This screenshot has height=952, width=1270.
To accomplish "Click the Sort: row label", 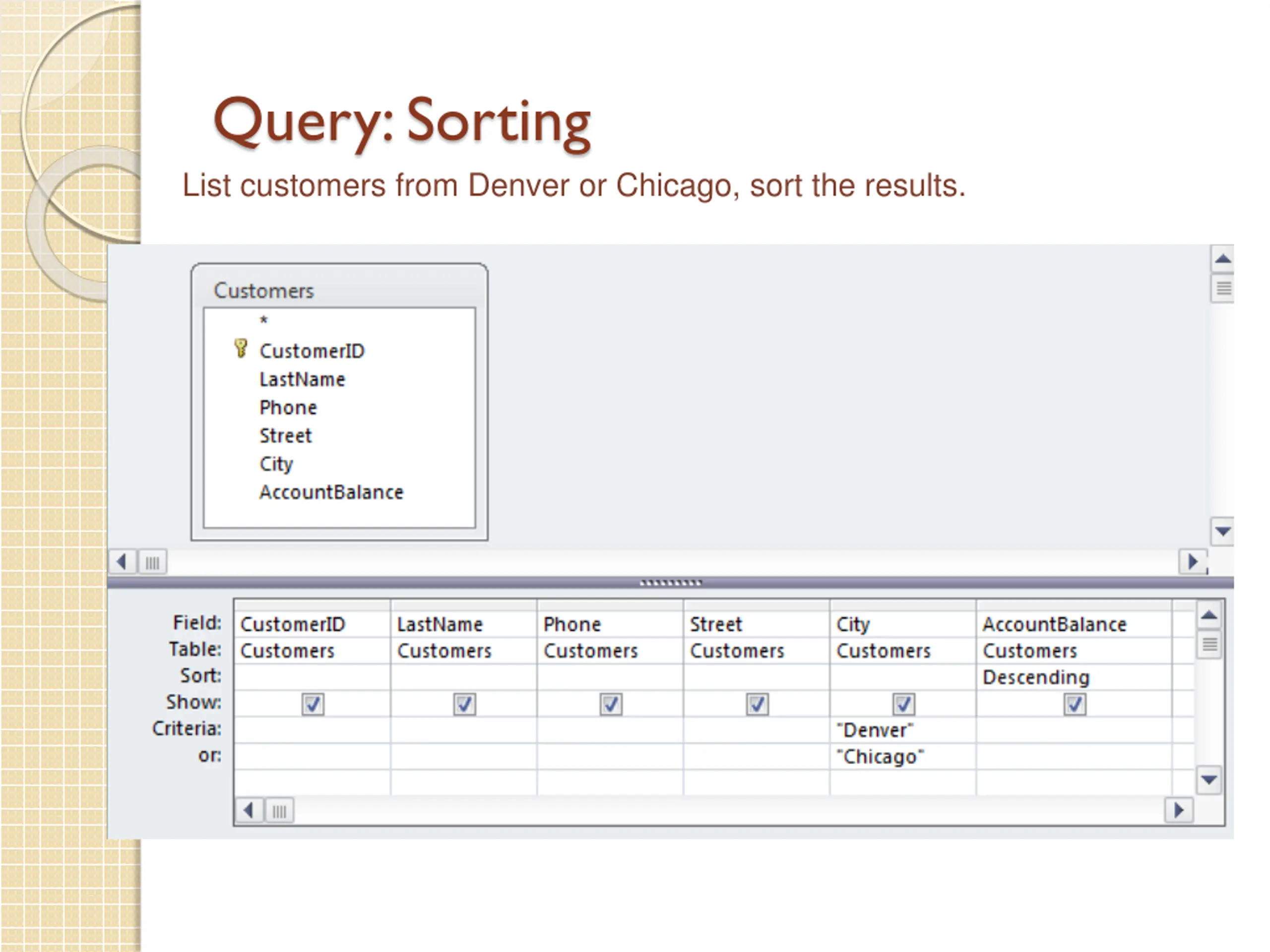I will [x=200, y=675].
